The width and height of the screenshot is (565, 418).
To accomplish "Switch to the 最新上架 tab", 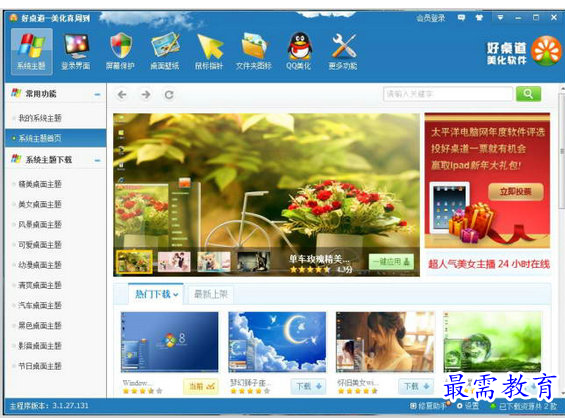I will coord(211,294).
